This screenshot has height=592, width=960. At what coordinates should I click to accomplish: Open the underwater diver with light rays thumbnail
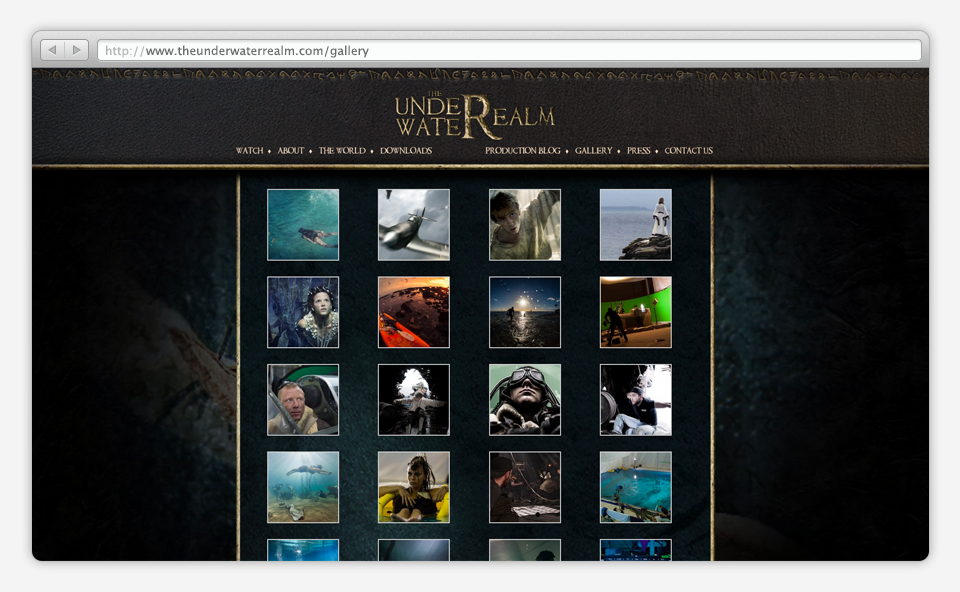click(303, 487)
